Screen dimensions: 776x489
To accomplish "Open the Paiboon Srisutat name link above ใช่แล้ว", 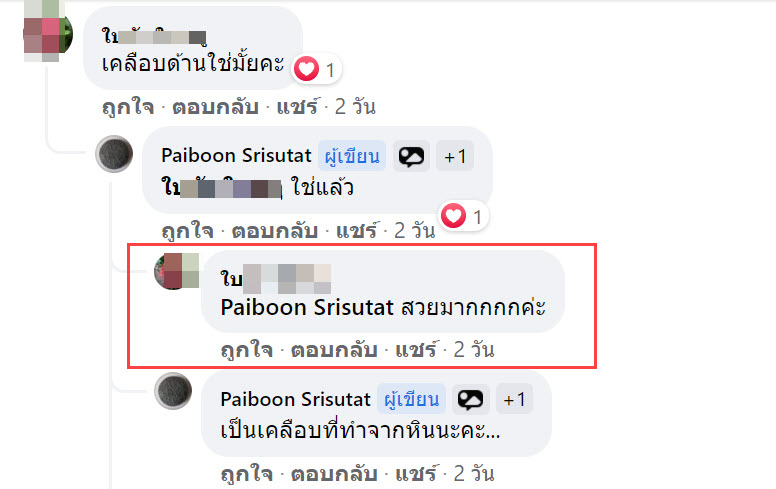I will pos(236,156).
